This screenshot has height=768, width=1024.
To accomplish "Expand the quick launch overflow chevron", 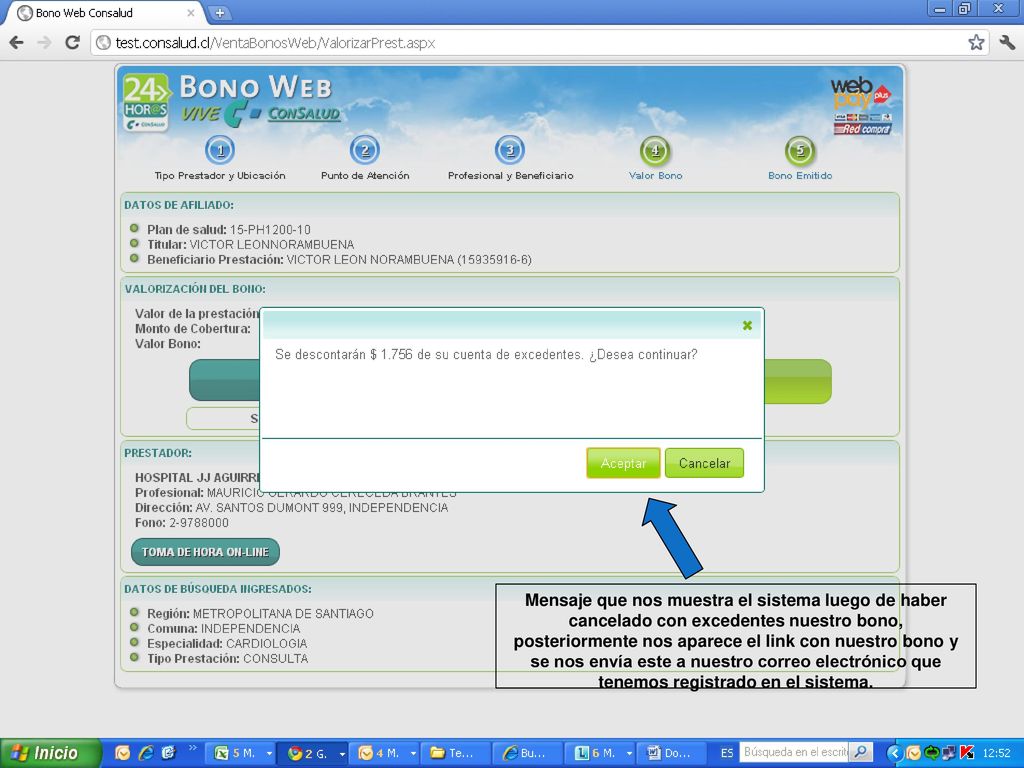I will [192, 747].
